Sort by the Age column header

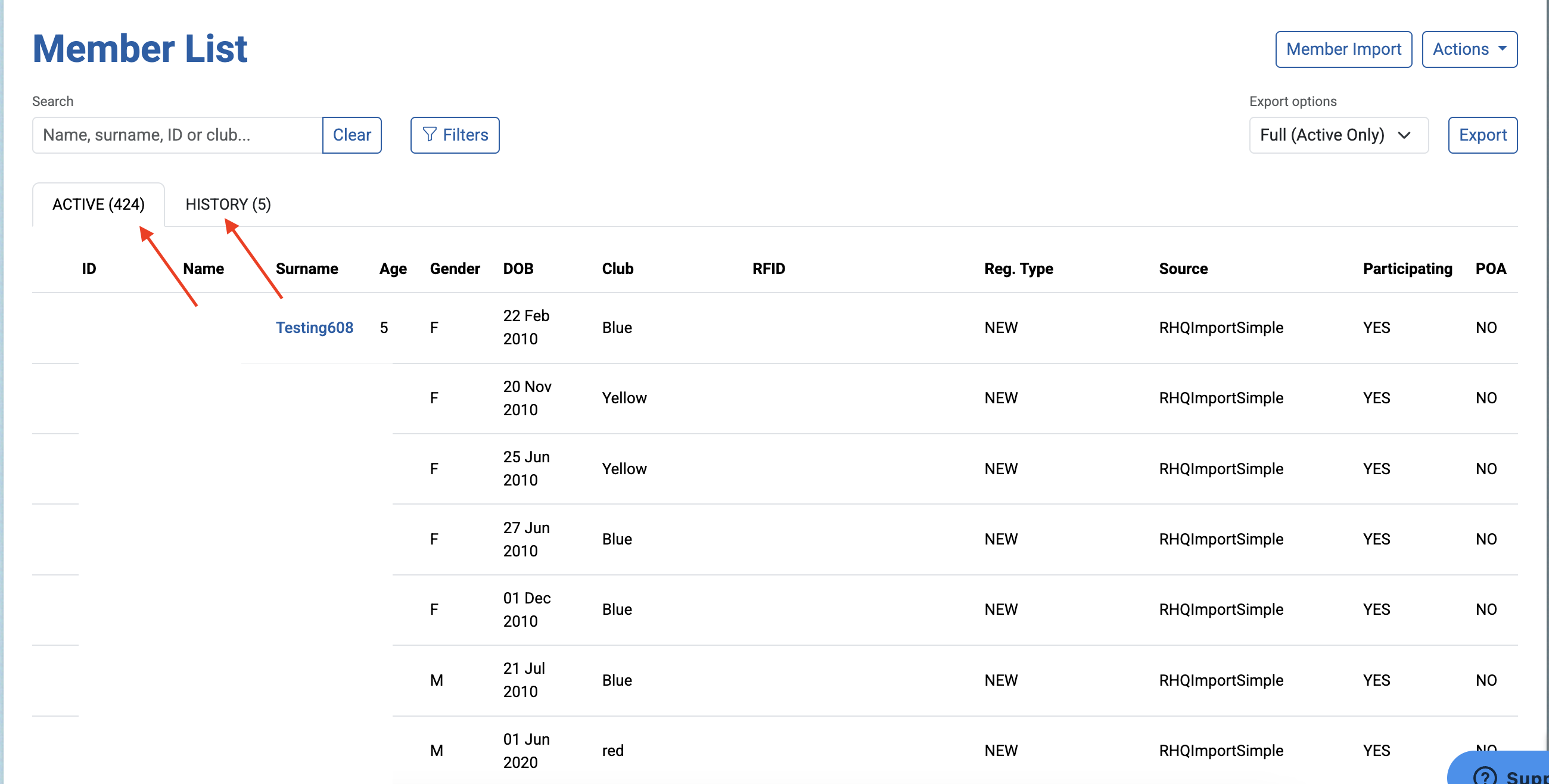[393, 269]
